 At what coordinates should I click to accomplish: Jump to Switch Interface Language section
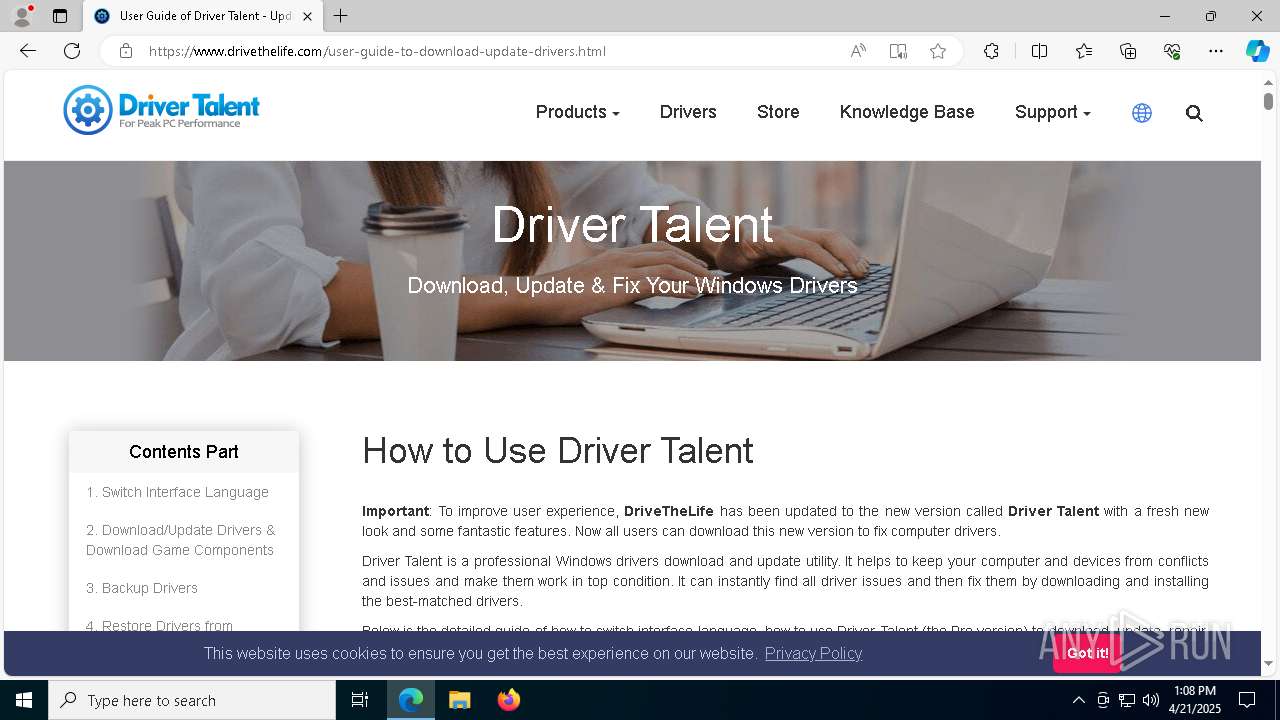tap(177, 492)
